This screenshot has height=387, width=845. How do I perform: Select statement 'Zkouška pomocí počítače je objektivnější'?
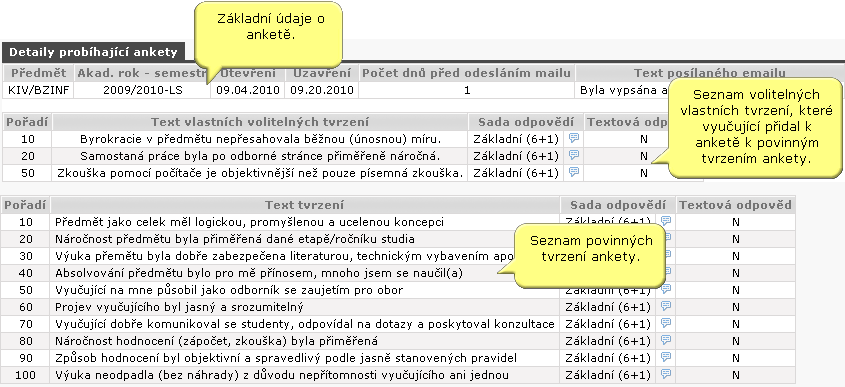260,174
